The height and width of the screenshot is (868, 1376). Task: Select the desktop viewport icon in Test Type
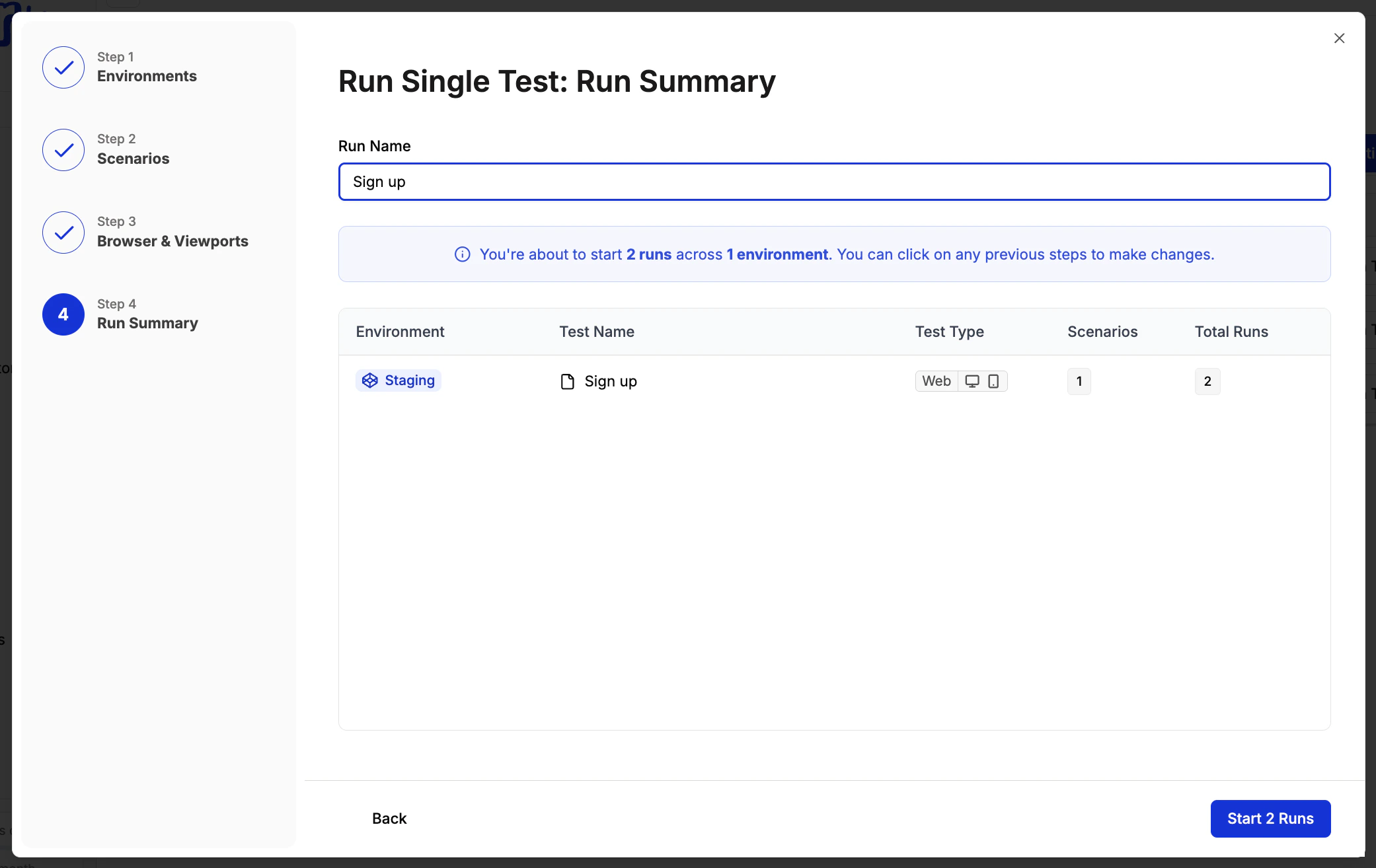tap(973, 381)
